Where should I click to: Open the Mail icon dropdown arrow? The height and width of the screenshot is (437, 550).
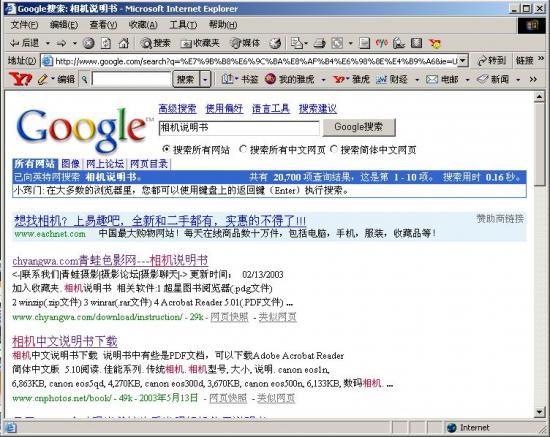[306, 43]
